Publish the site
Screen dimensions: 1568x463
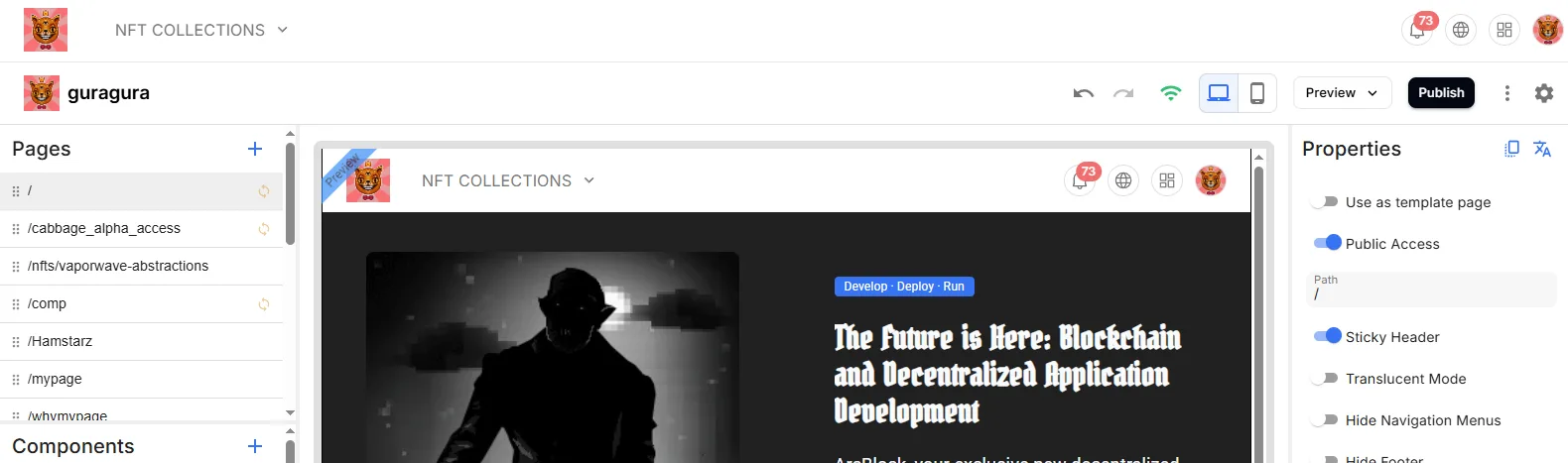tap(1441, 93)
